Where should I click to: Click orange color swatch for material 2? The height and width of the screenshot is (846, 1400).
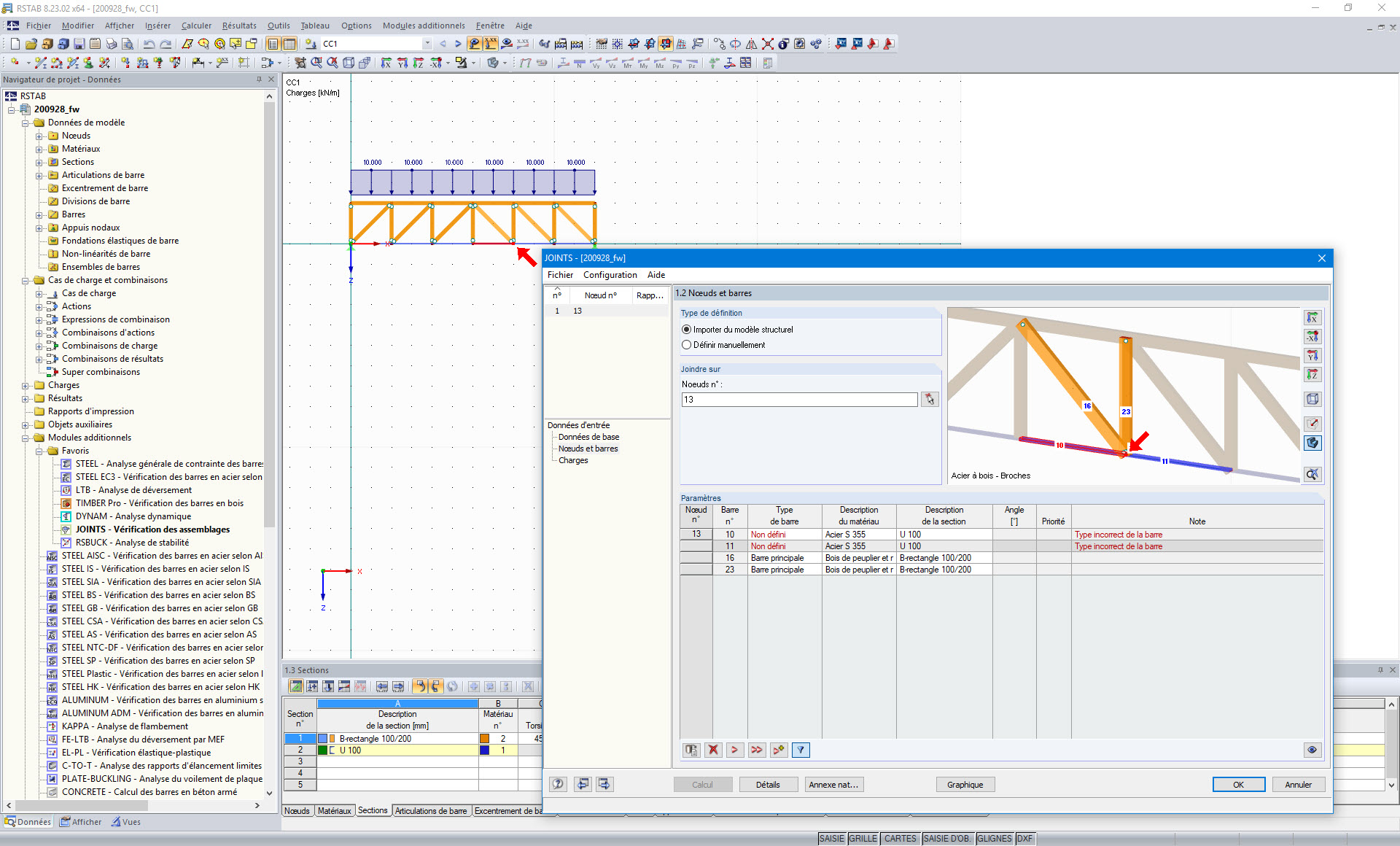484,739
